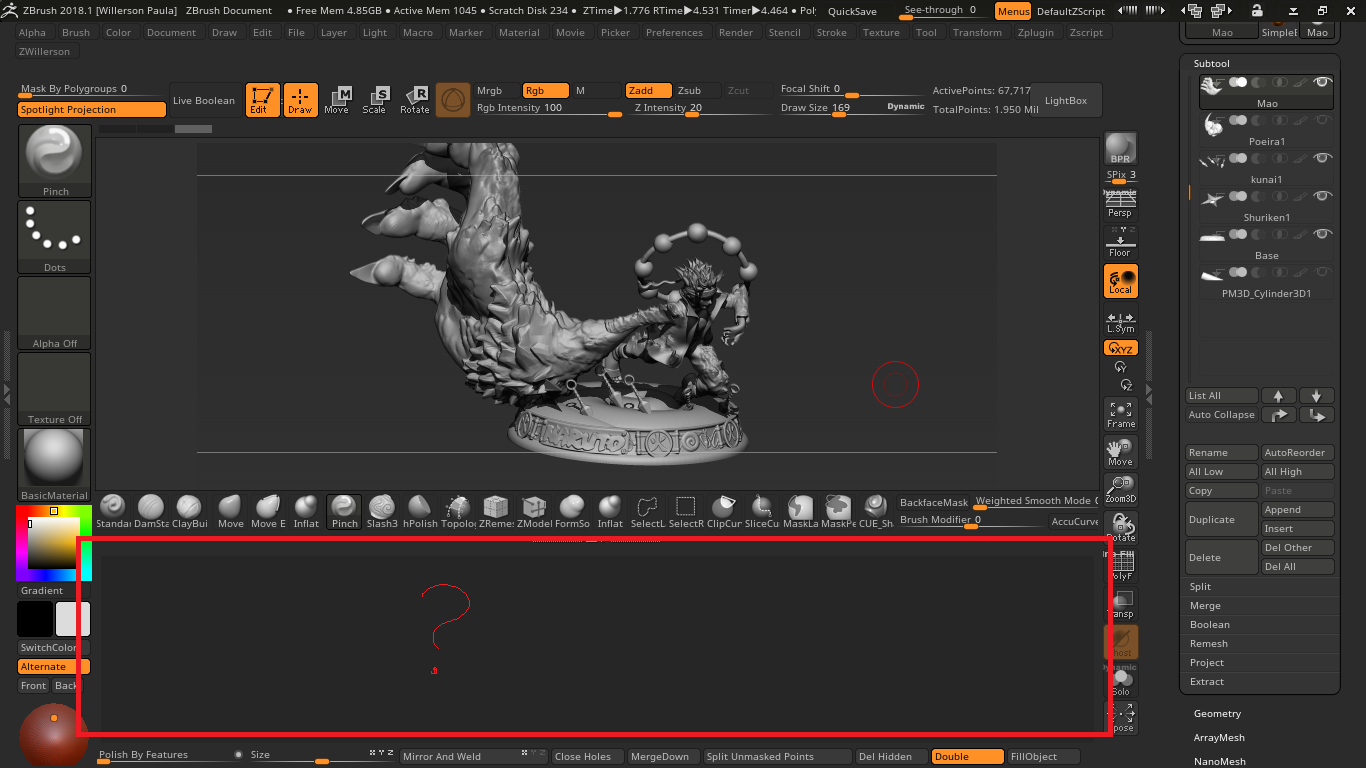Toggle BackfaceMask option

pyautogui.click(x=934, y=502)
